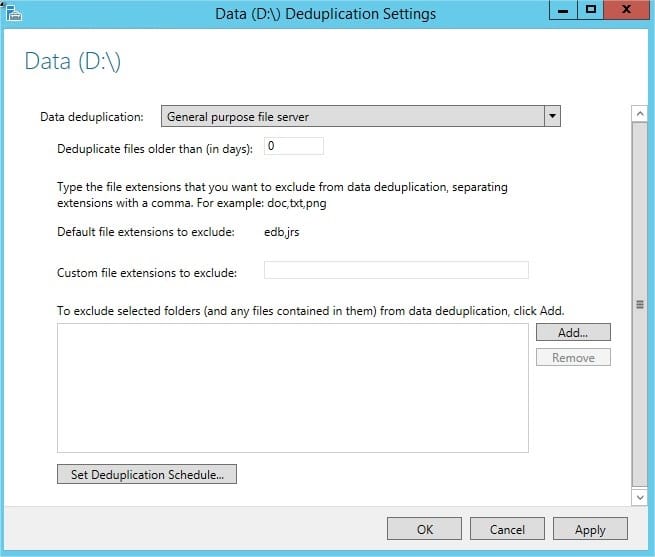The height and width of the screenshot is (557, 655).
Task: Confirm settings with the OK button
Action: click(424, 529)
